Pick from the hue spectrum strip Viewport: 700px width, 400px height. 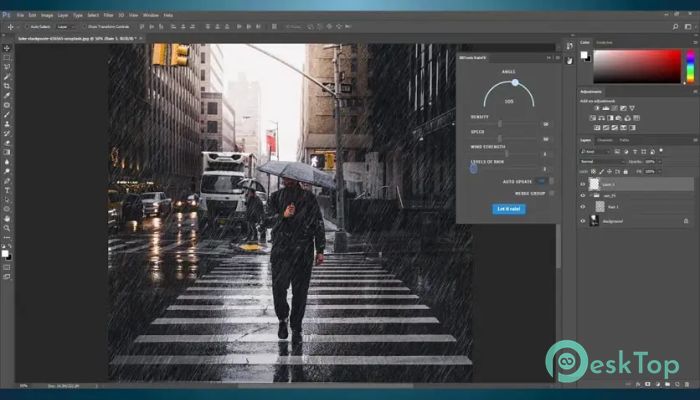[x=691, y=66]
